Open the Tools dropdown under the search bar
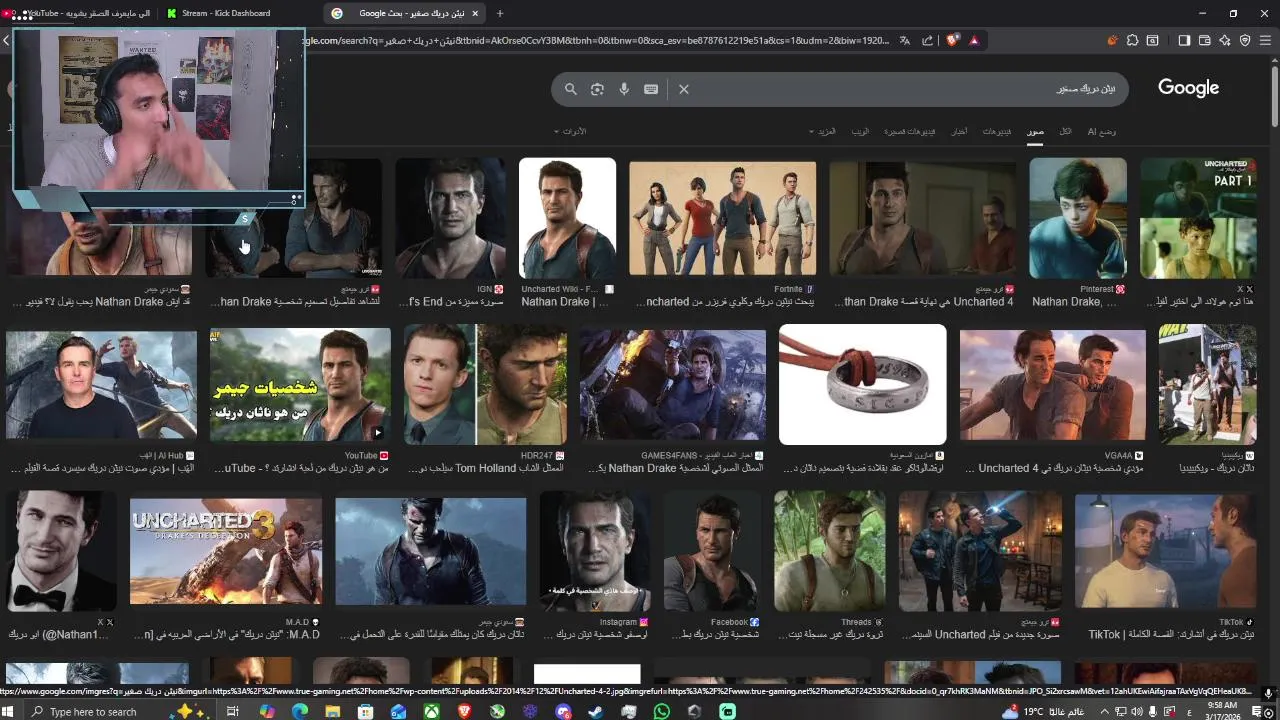Image resolution: width=1280 pixels, height=720 pixels. point(570,131)
